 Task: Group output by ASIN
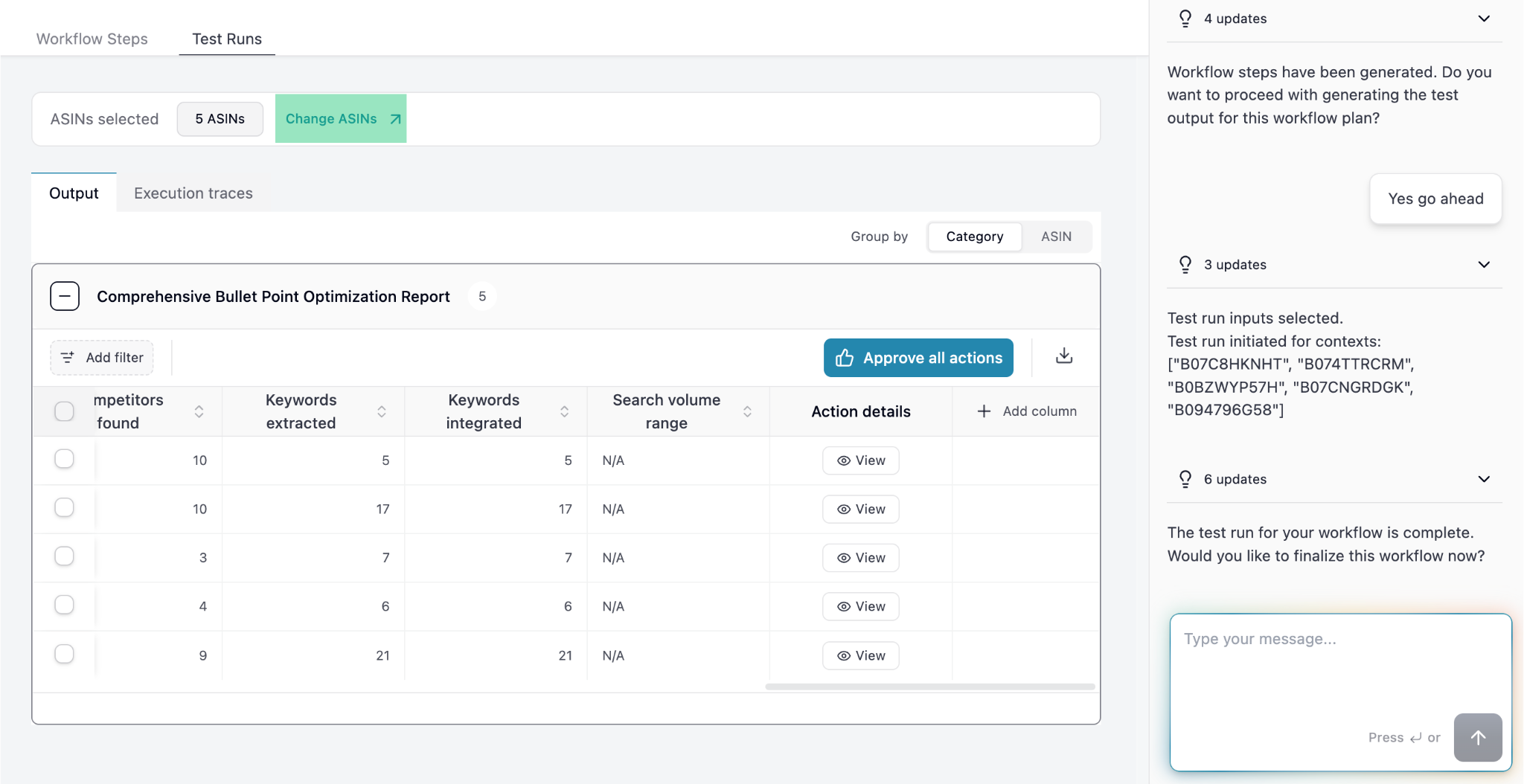[1056, 237]
